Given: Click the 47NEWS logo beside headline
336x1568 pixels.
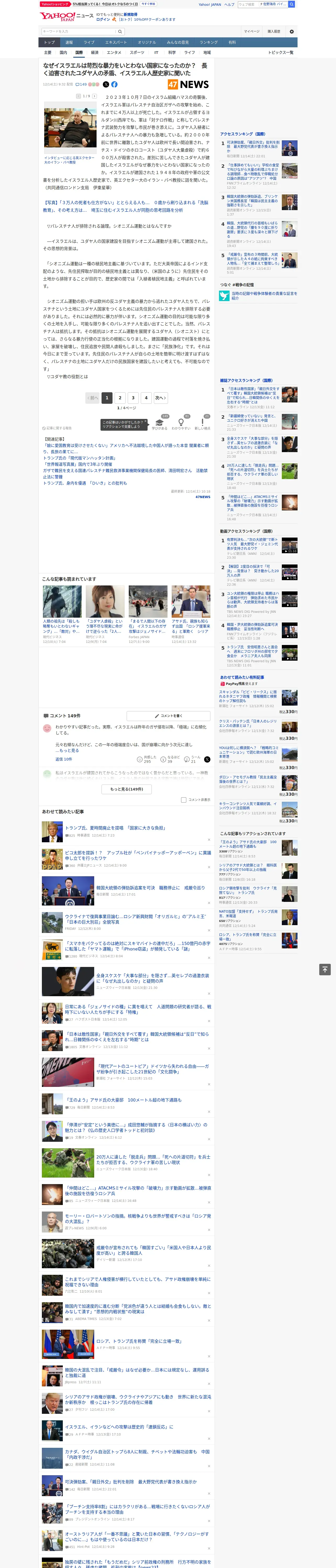Looking at the screenshot, I should point(188,85).
